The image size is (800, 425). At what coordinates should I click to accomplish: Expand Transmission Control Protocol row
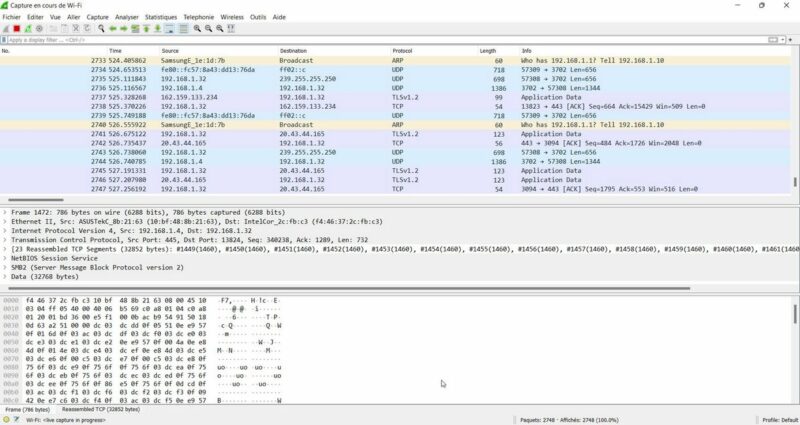[5, 240]
